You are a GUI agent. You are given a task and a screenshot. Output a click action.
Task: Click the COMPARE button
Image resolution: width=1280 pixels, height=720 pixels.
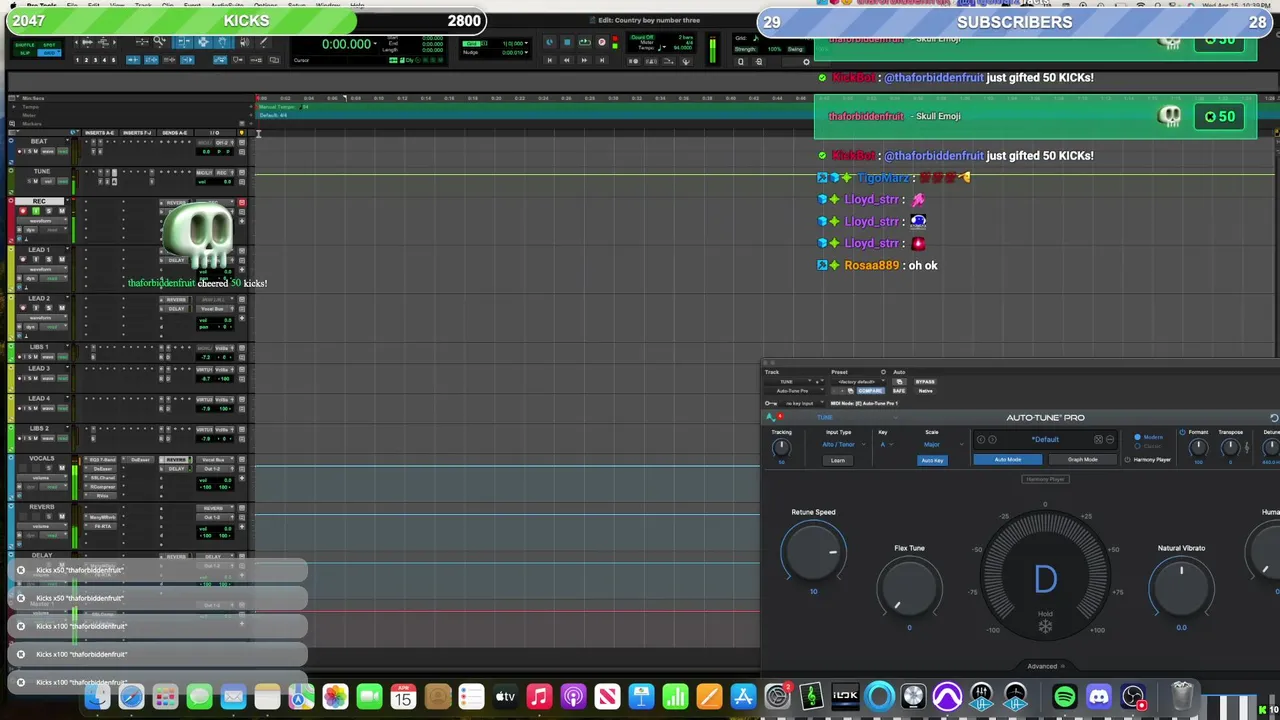[x=870, y=391]
